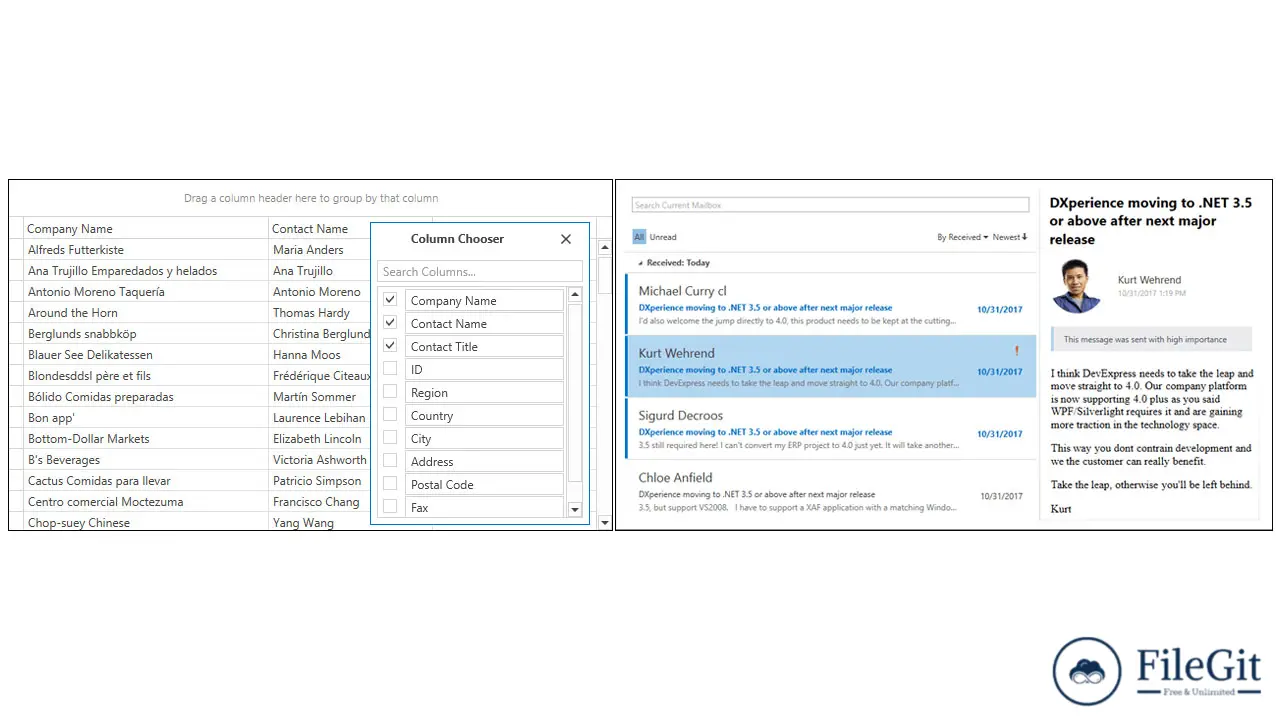This screenshot has height=720, width=1280.
Task: Select the Alfreds Futterkiste company cell
Action: pos(146,249)
